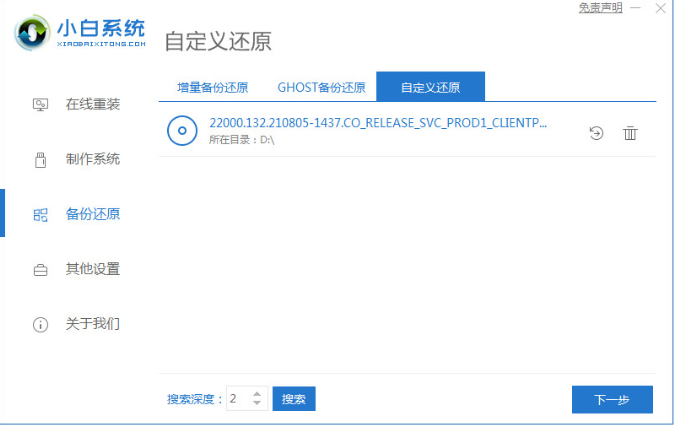Decrease search depth with down arrow

click(x=257, y=404)
